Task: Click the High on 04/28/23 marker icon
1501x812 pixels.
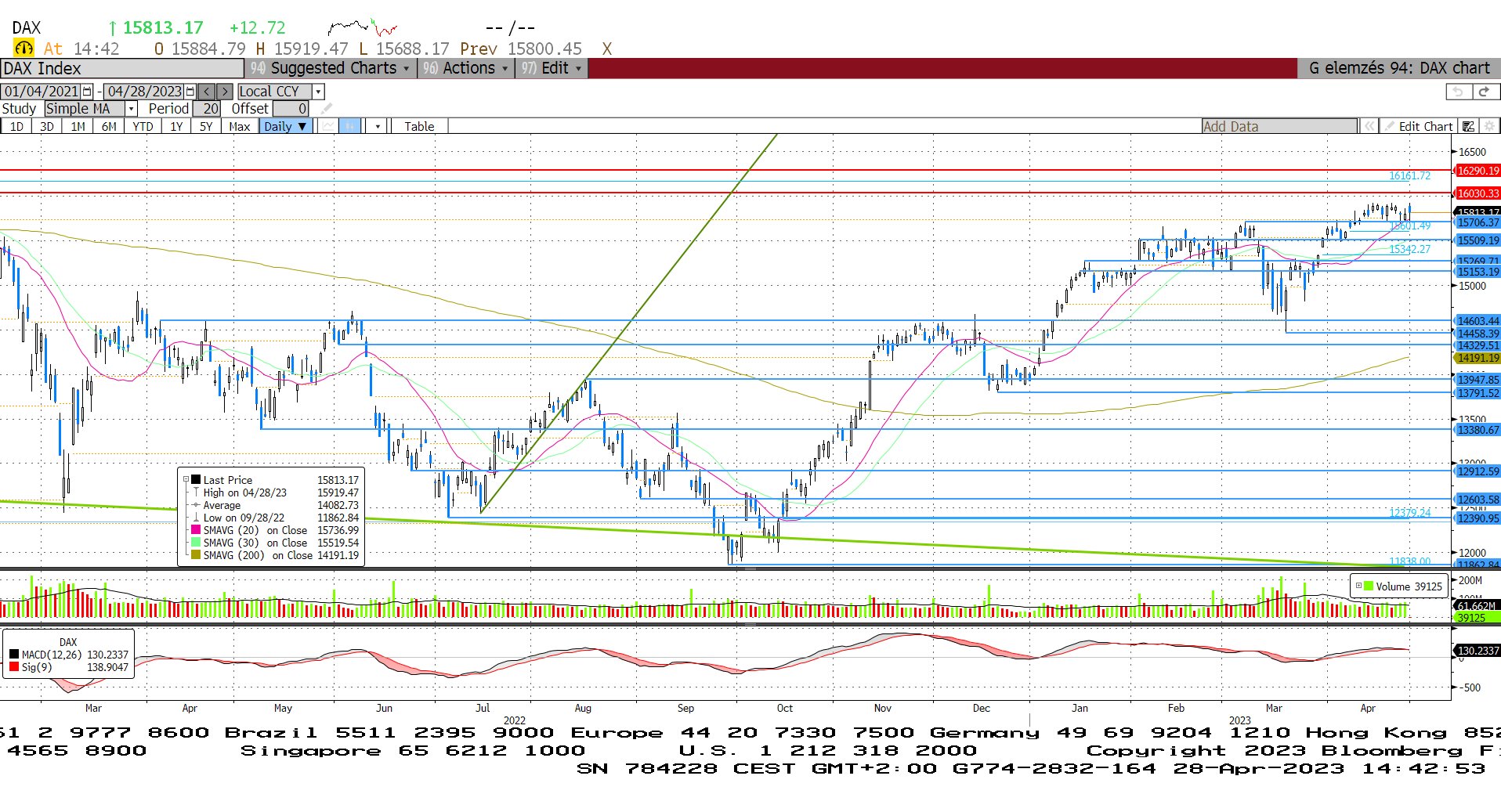Action: pyautogui.click(x=196, y=493)
